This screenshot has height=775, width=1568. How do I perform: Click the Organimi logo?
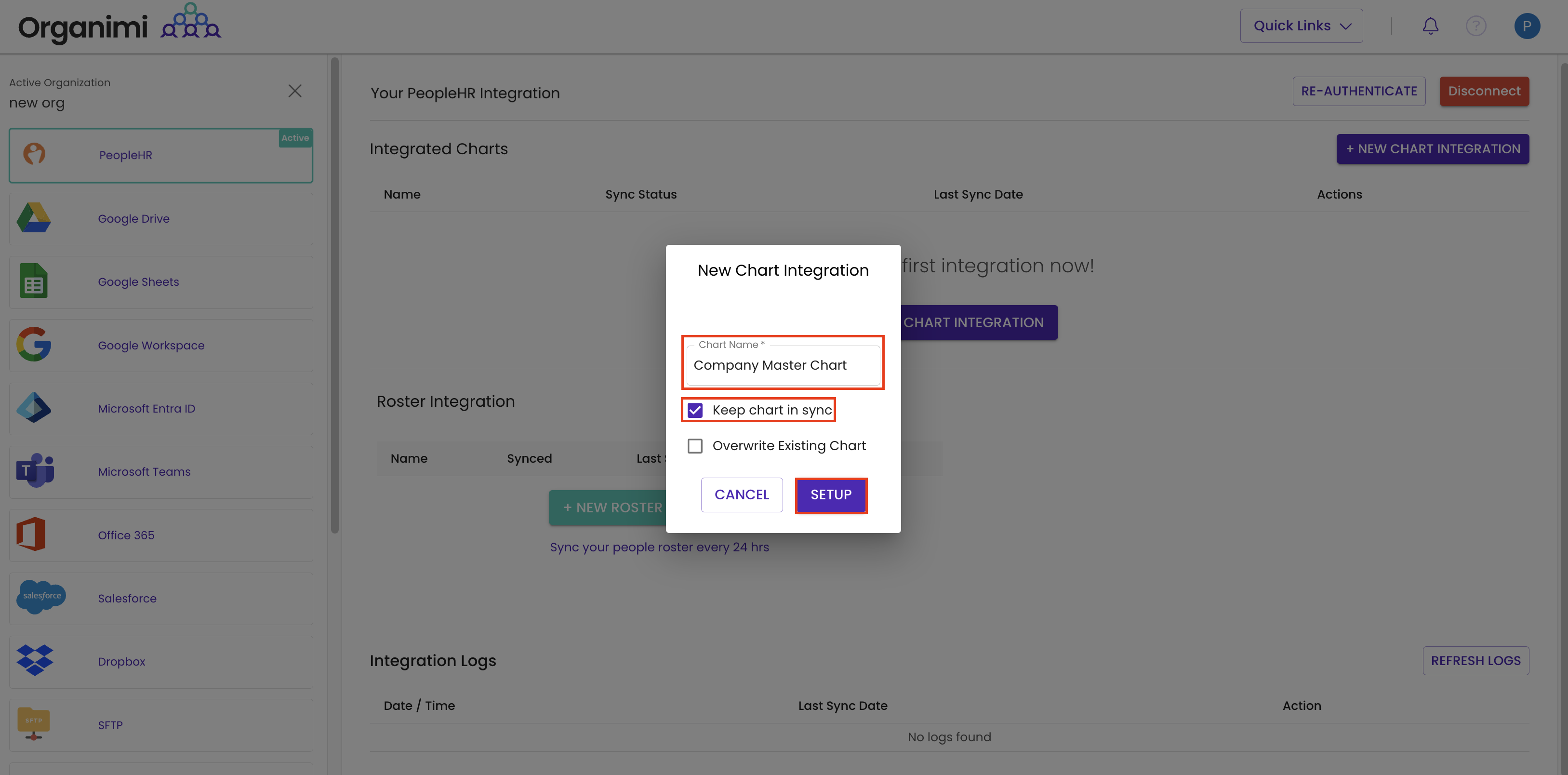click(x=120, y=25)
